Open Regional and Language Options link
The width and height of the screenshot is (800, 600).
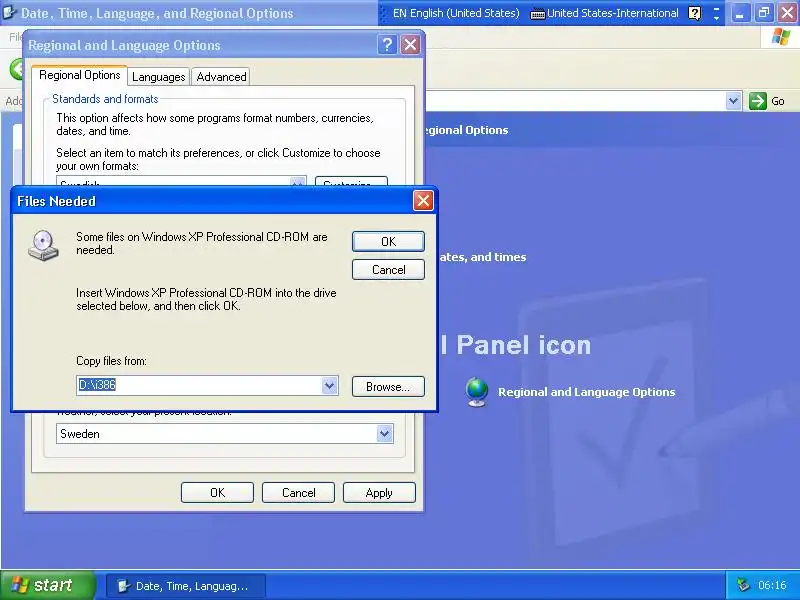pyautogui.click(x=586, y=392)
